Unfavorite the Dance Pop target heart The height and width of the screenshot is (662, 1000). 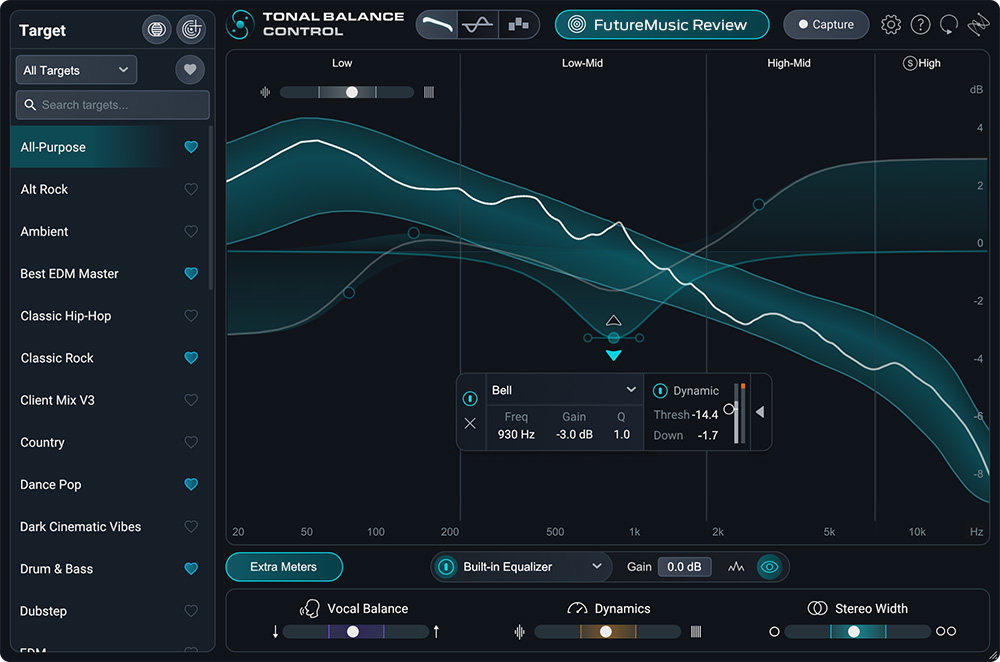[191, 484]
